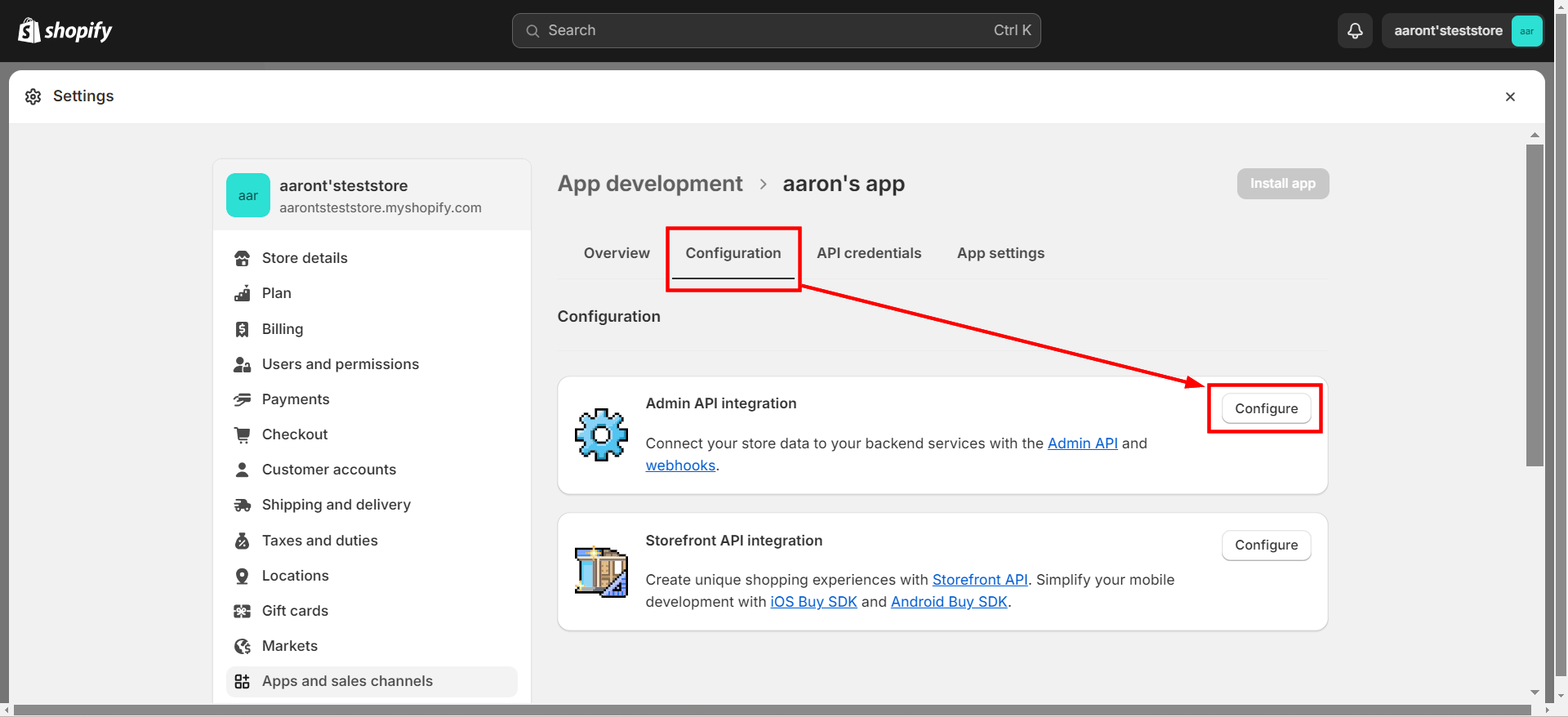
Task: Click the search magnifier icon
Action: coord(532,31)
